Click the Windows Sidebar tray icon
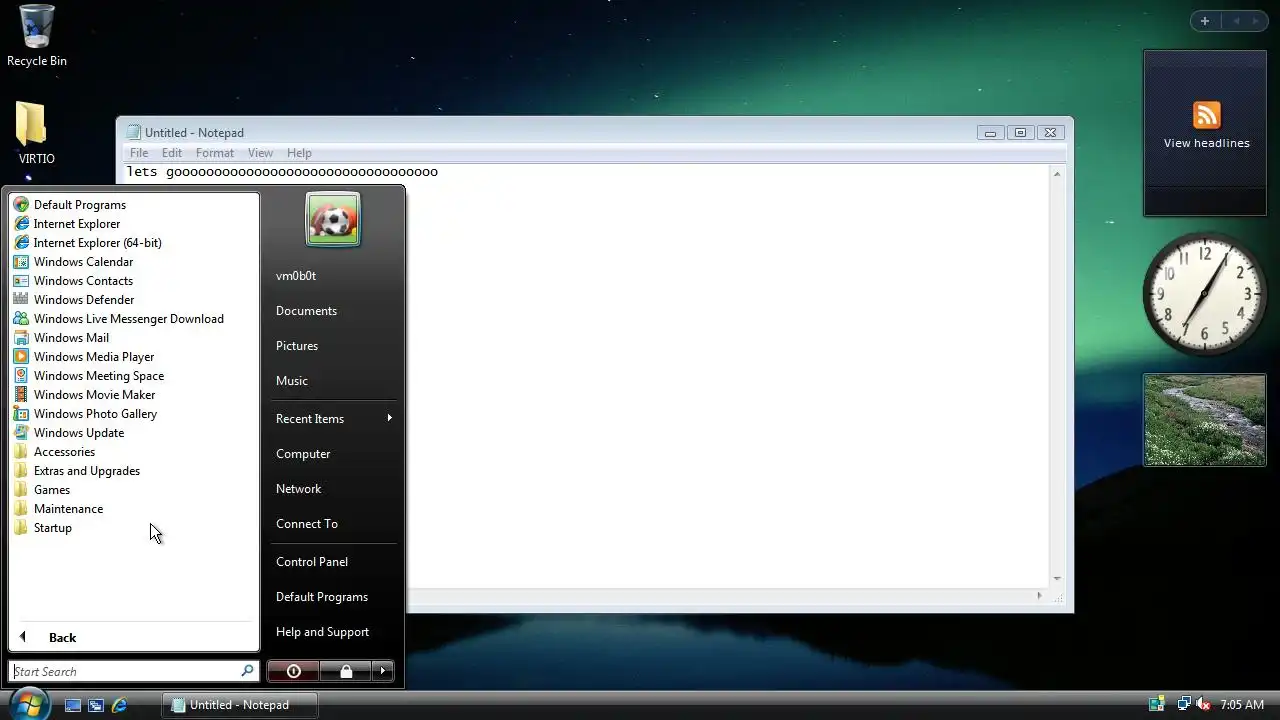This screenshot has width=1280, height=720. (x=1157, y=704)
